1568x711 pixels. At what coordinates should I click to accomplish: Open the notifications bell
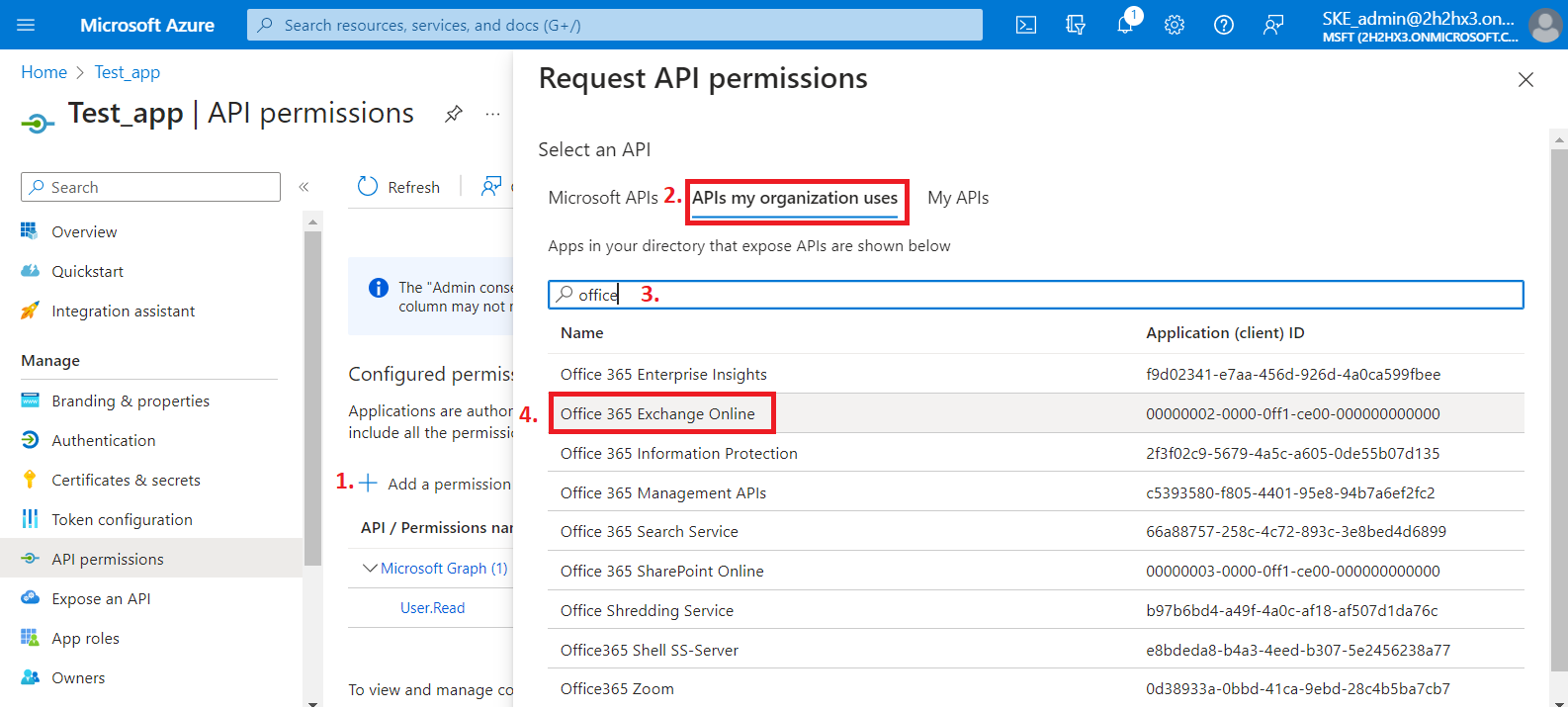coord(1125,25)
